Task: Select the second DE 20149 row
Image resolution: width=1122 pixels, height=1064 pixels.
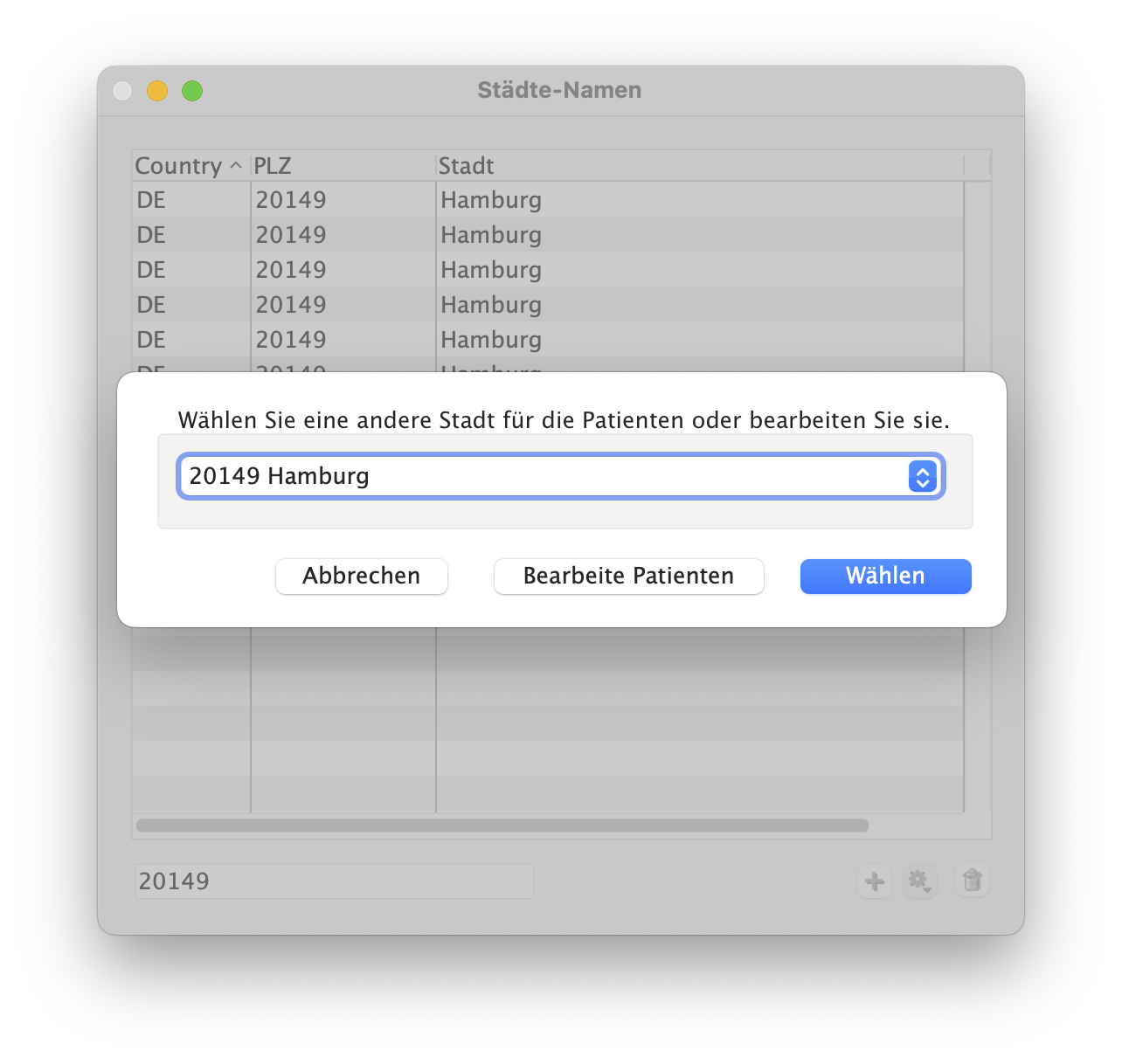Action: pos(548,235)
